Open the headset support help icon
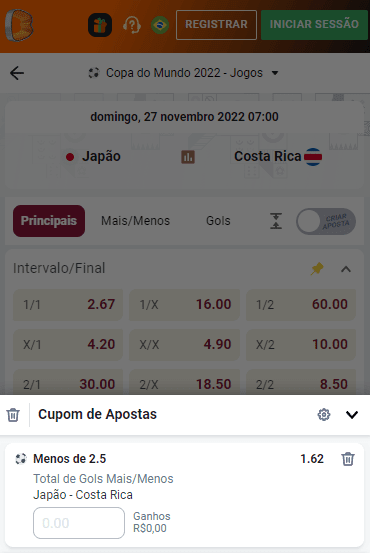This screenshot has height=553, width=370. 132,25
